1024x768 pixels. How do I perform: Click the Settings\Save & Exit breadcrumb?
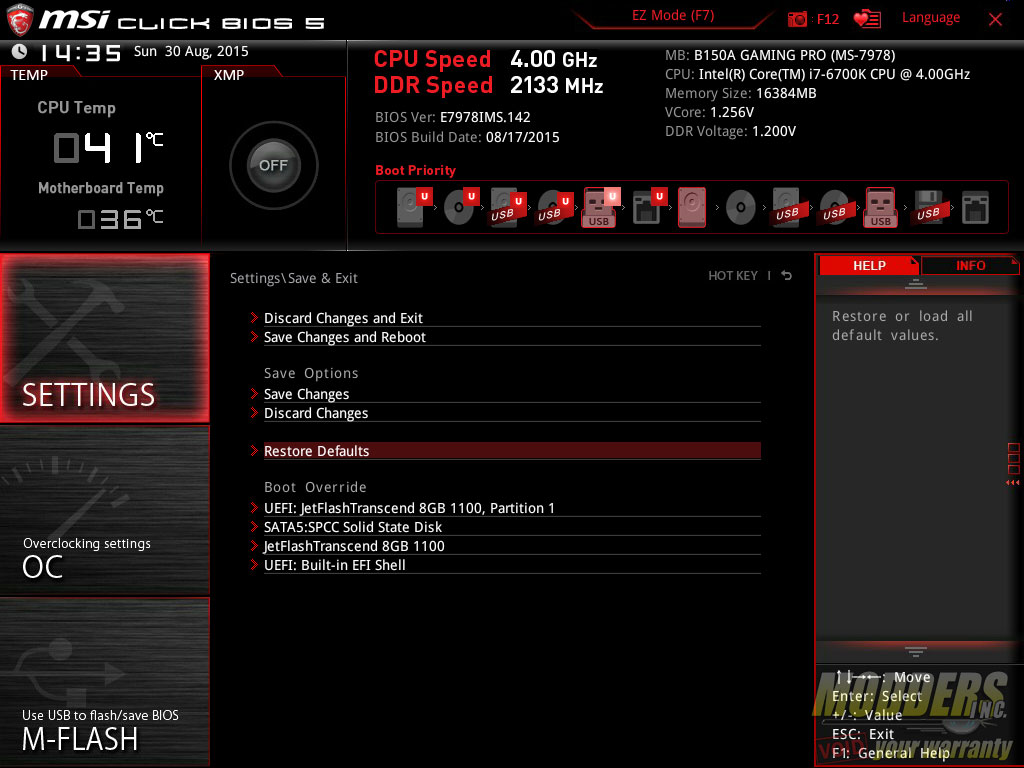click(294, 278)
